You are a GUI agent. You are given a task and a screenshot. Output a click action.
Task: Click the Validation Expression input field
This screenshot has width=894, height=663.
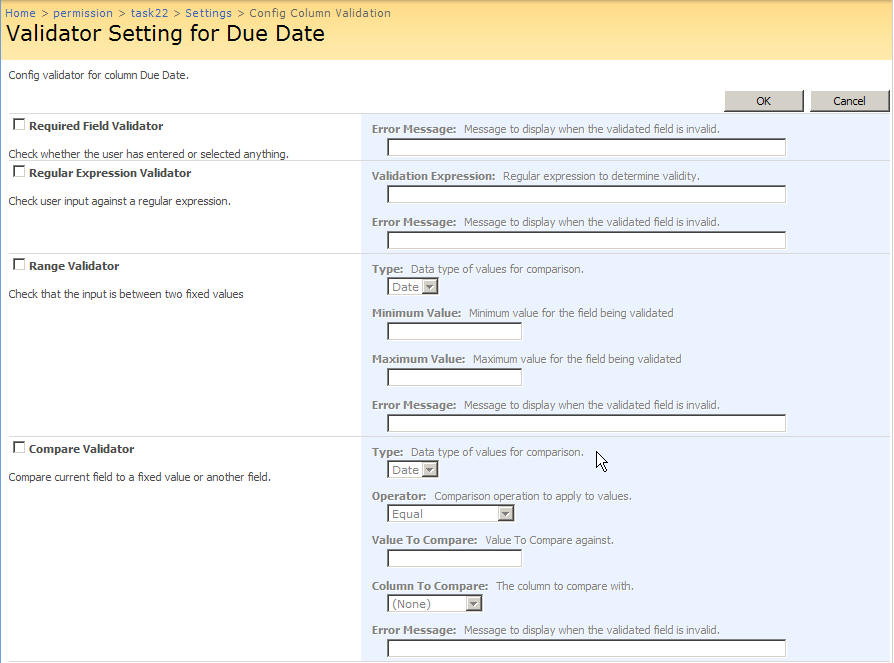point(586,194)
